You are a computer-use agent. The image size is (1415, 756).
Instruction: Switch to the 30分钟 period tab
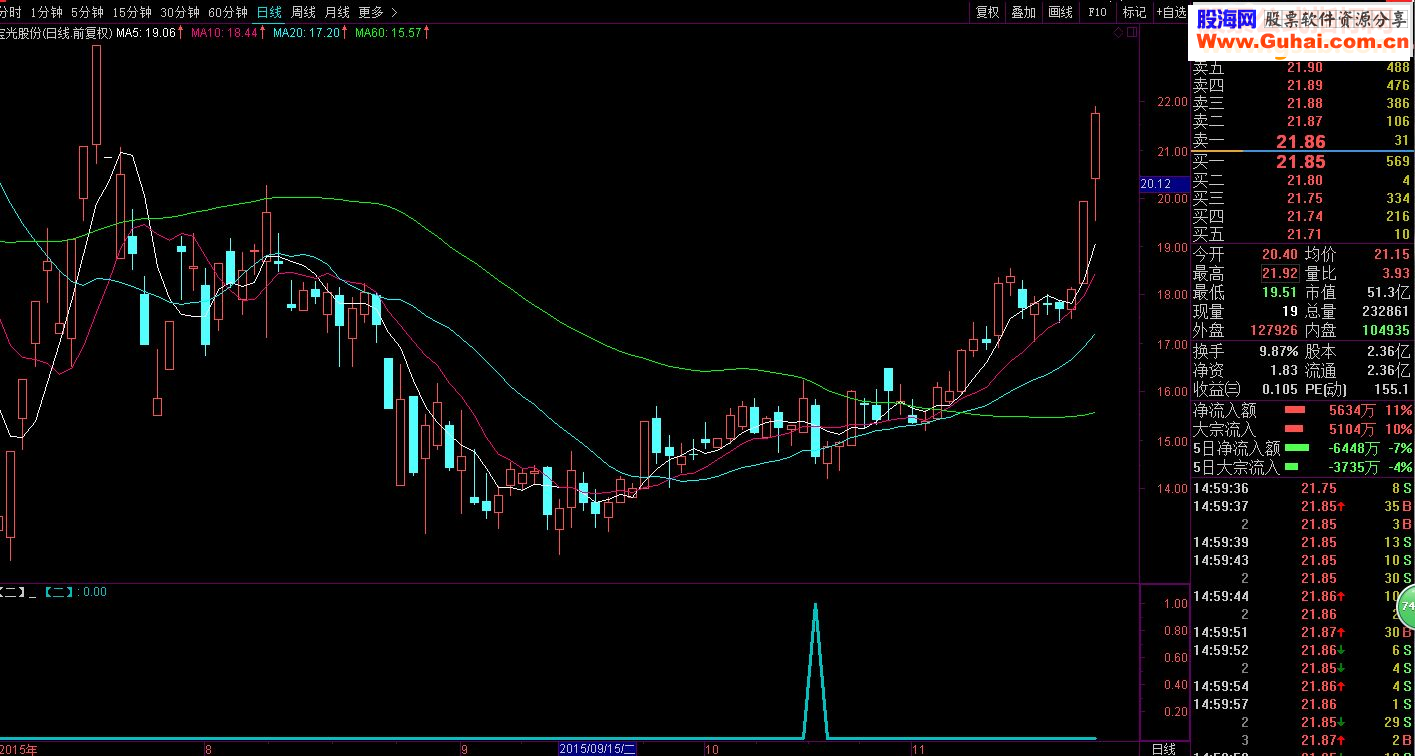[180, 12]
